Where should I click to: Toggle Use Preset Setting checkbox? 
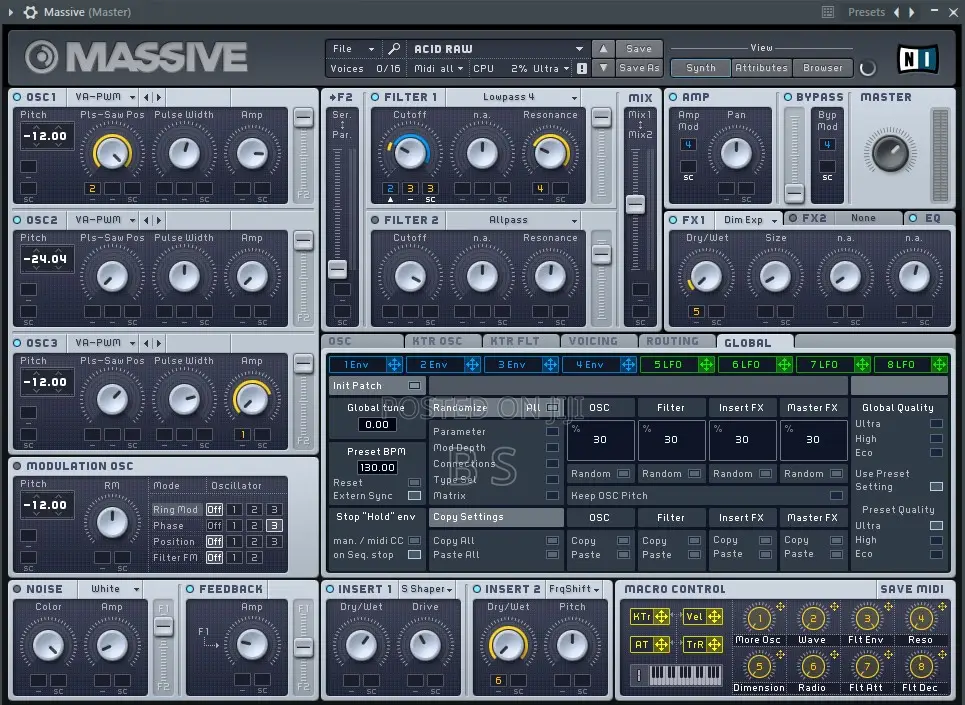tap(937, 486)
